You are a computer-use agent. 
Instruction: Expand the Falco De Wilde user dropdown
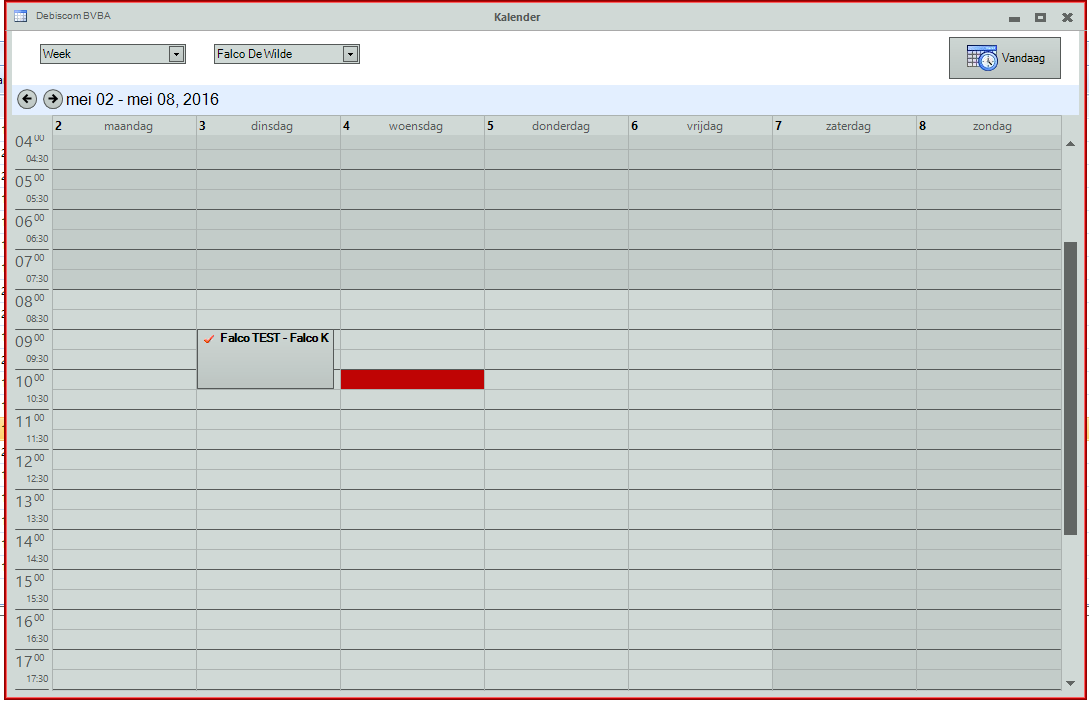pos(350,54)
